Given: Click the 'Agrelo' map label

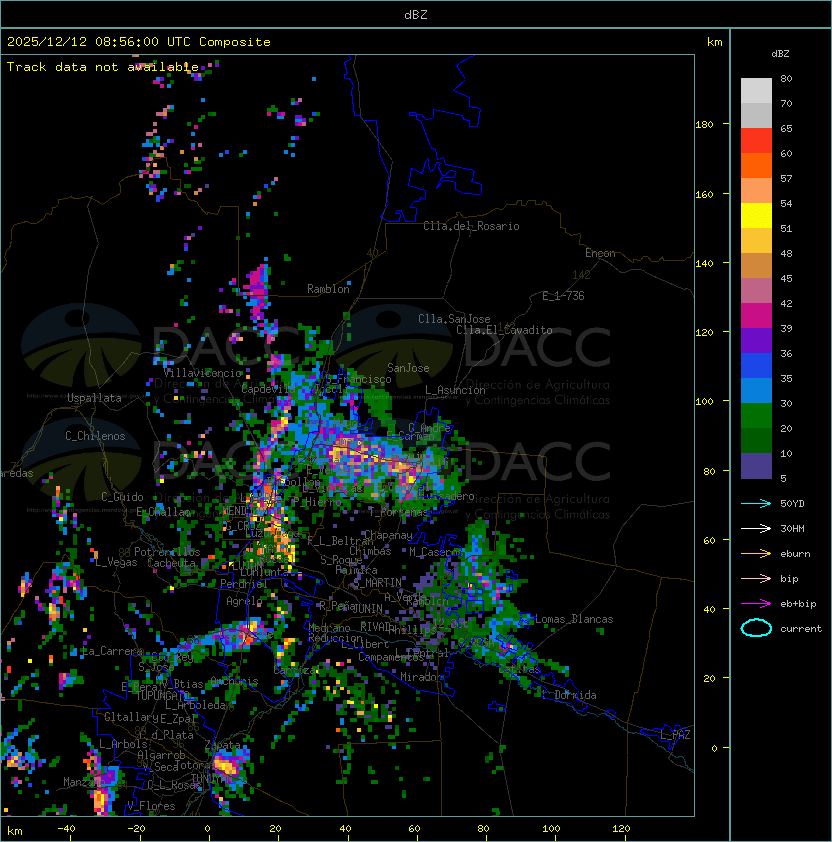Looking at the screenshot, I should [x=244, y=601].
